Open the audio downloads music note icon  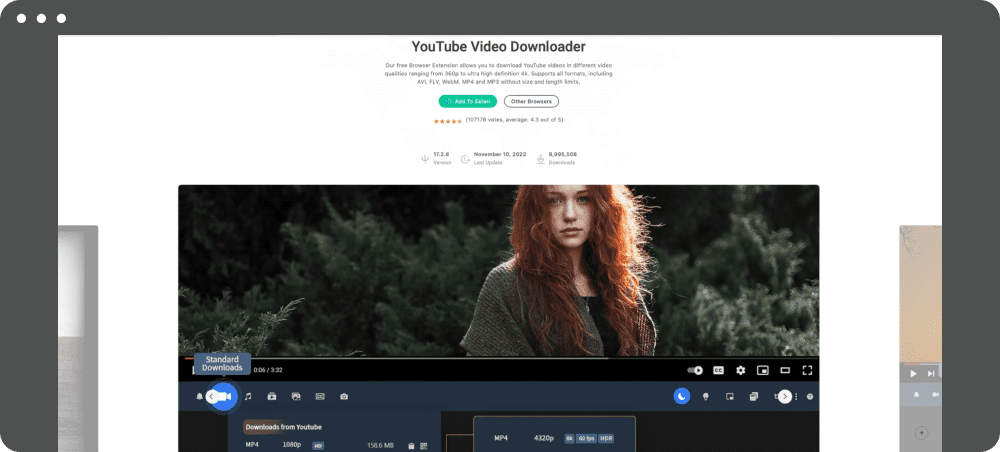[x=248, y=397]
